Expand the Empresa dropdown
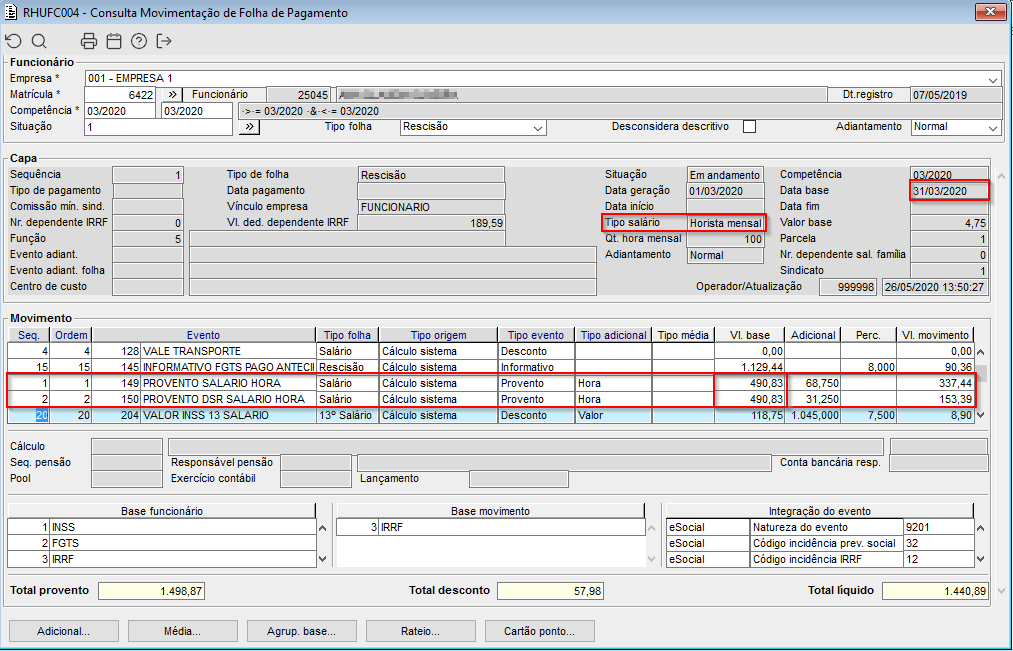 pyautogui.click(x=992, y=79)
